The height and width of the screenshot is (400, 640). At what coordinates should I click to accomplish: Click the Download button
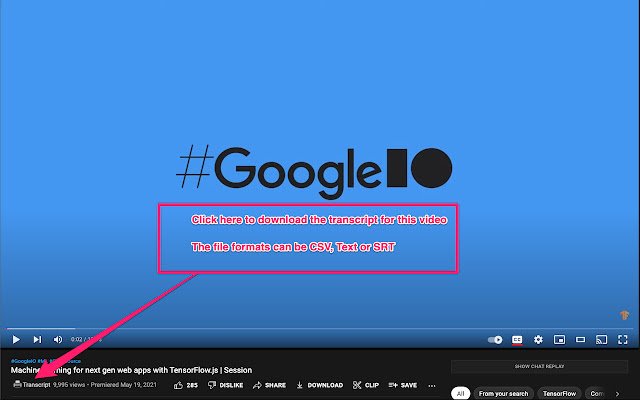(320, 385)
